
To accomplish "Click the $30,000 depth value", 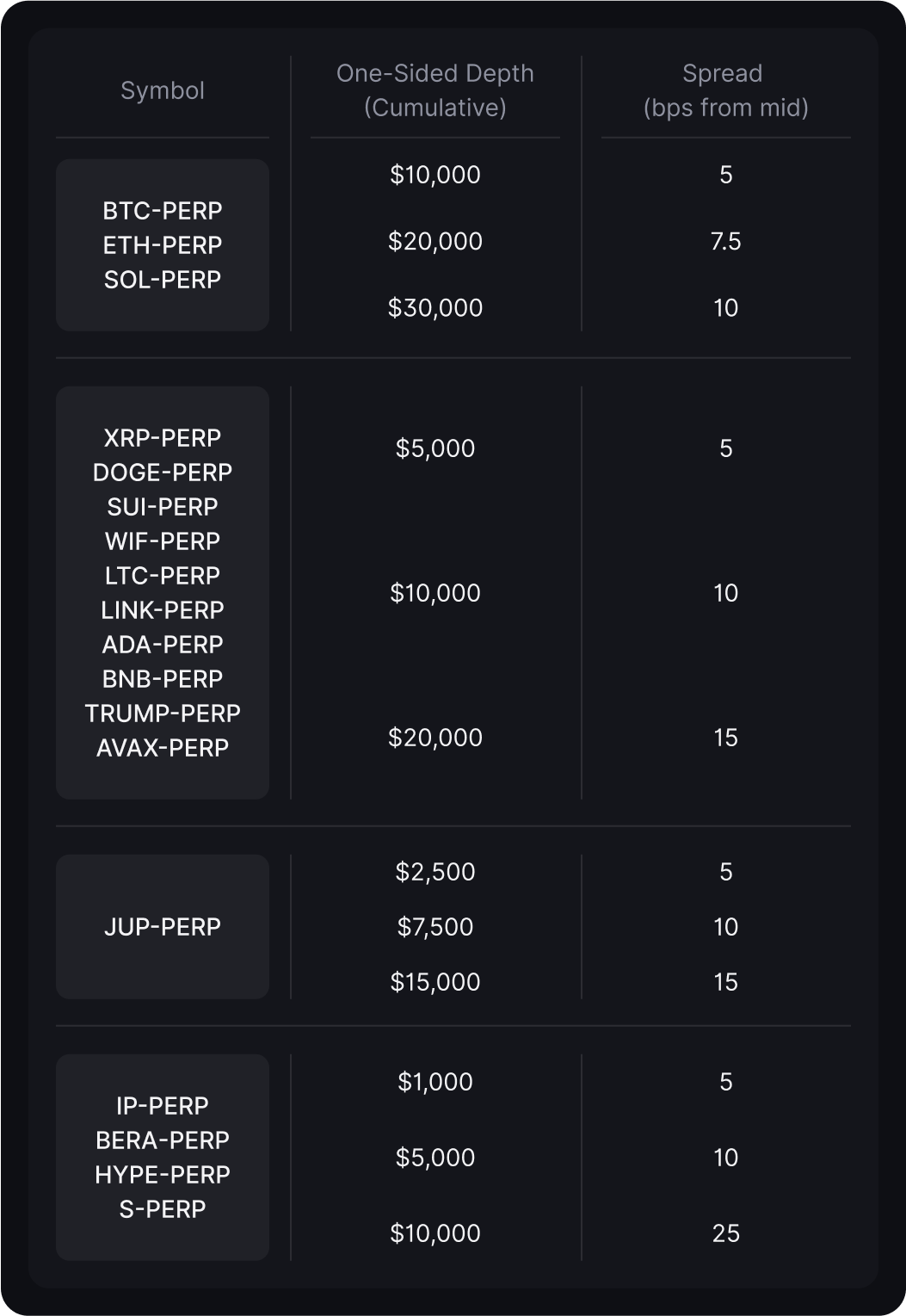I will pyautogui.click(x=435, y=308).
